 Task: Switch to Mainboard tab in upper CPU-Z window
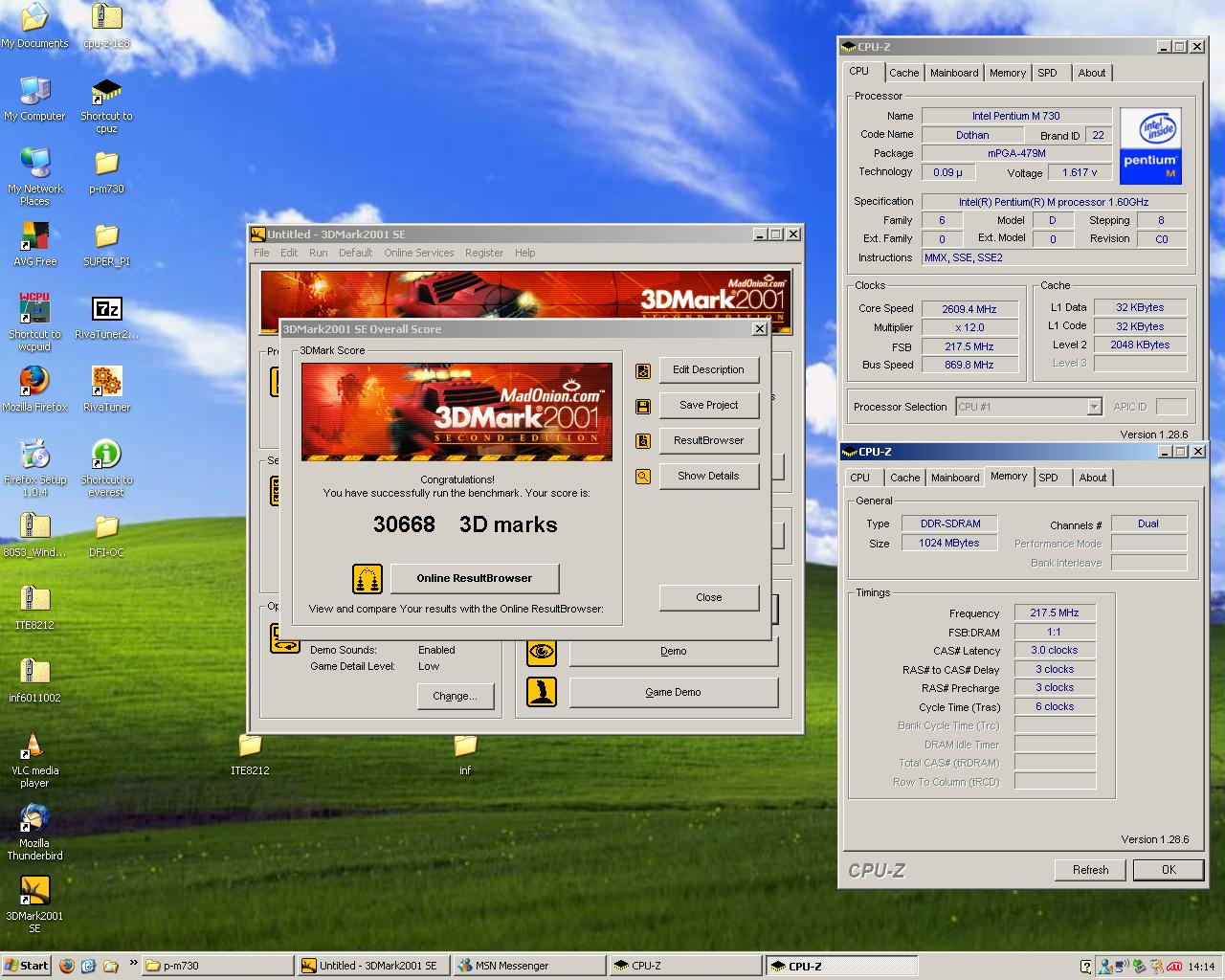954,73
